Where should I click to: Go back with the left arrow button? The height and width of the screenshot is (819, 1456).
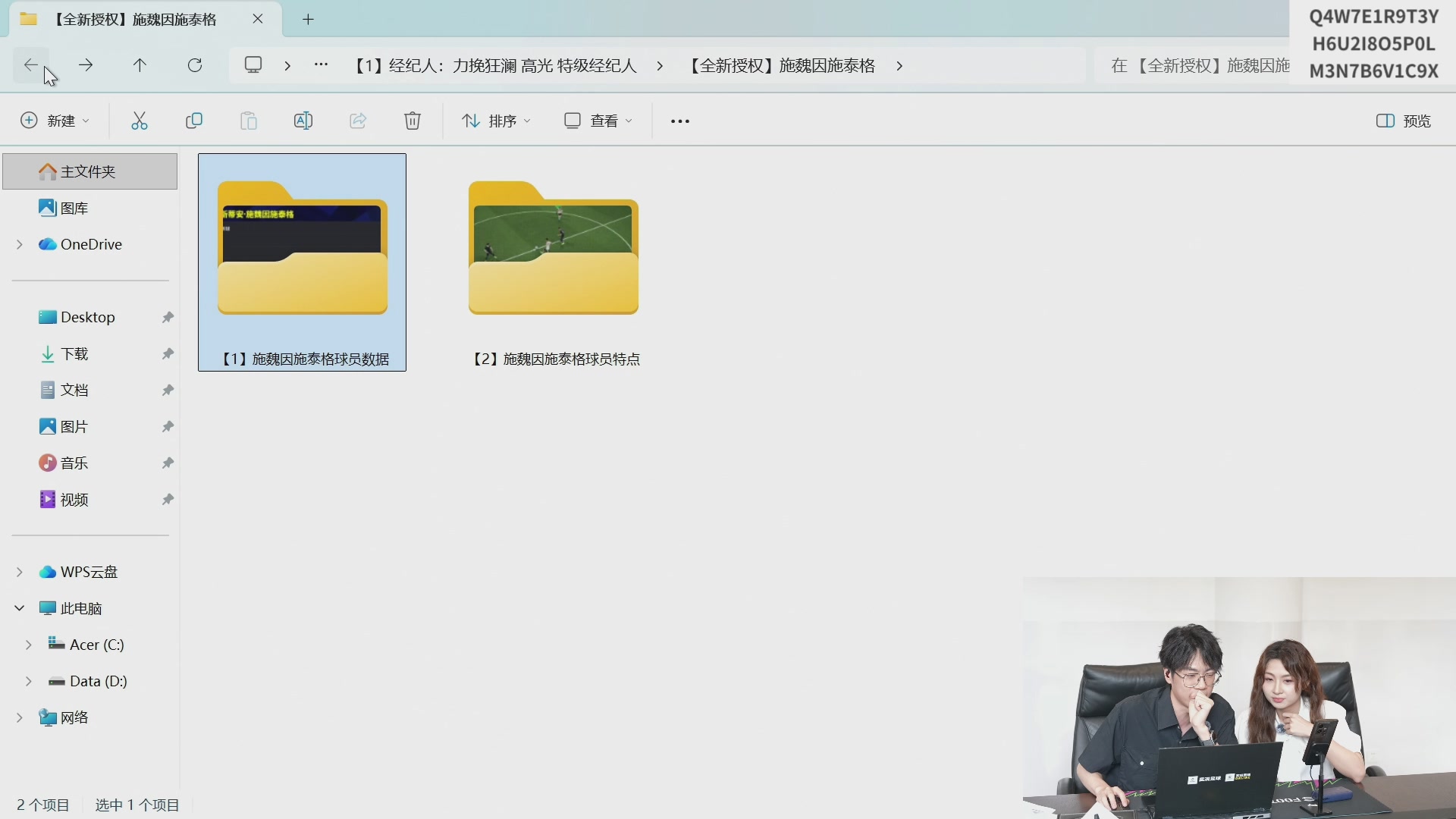tap(30, 65)
